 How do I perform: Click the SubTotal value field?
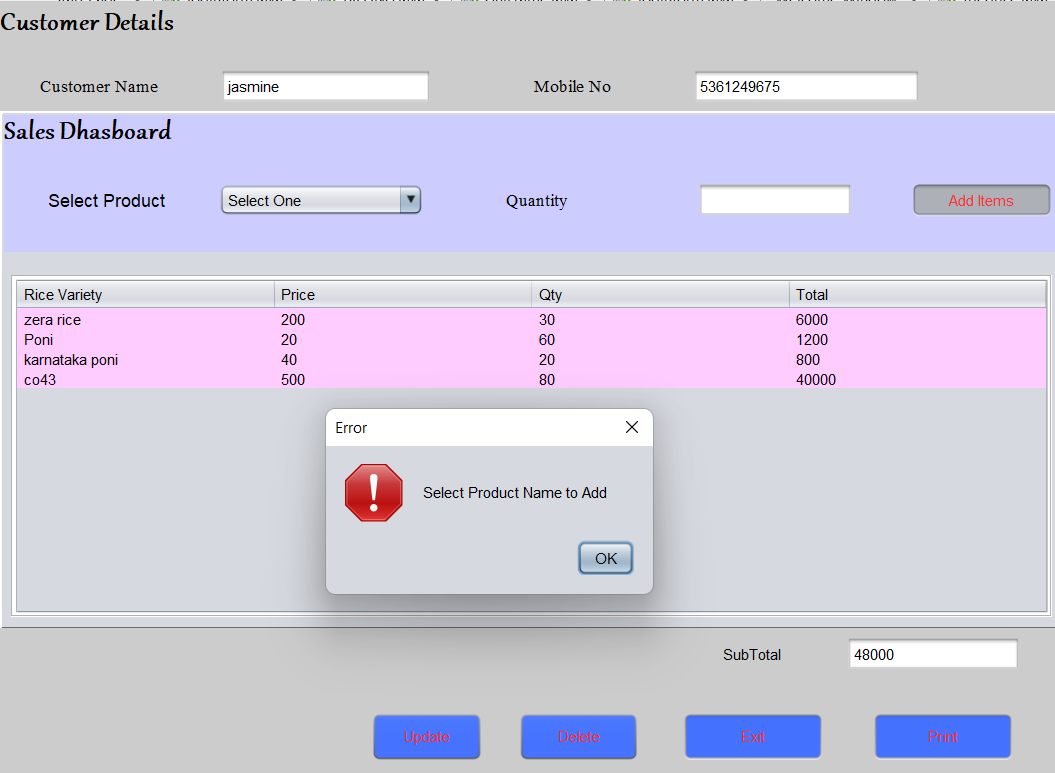pyautogui.click(x=932, y=654)
